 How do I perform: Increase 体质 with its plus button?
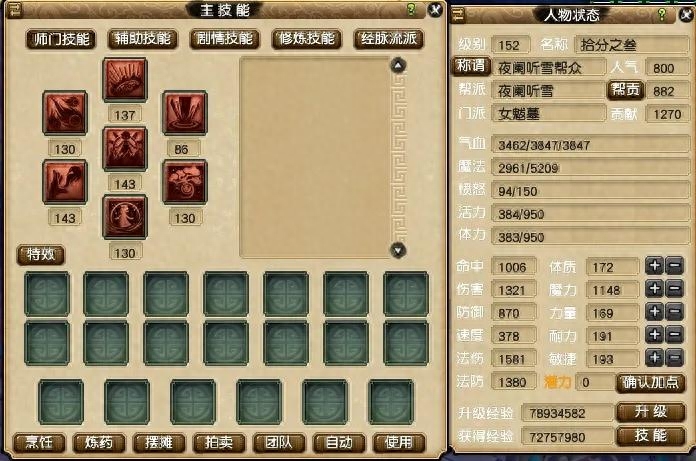click(x=655, y=266)
